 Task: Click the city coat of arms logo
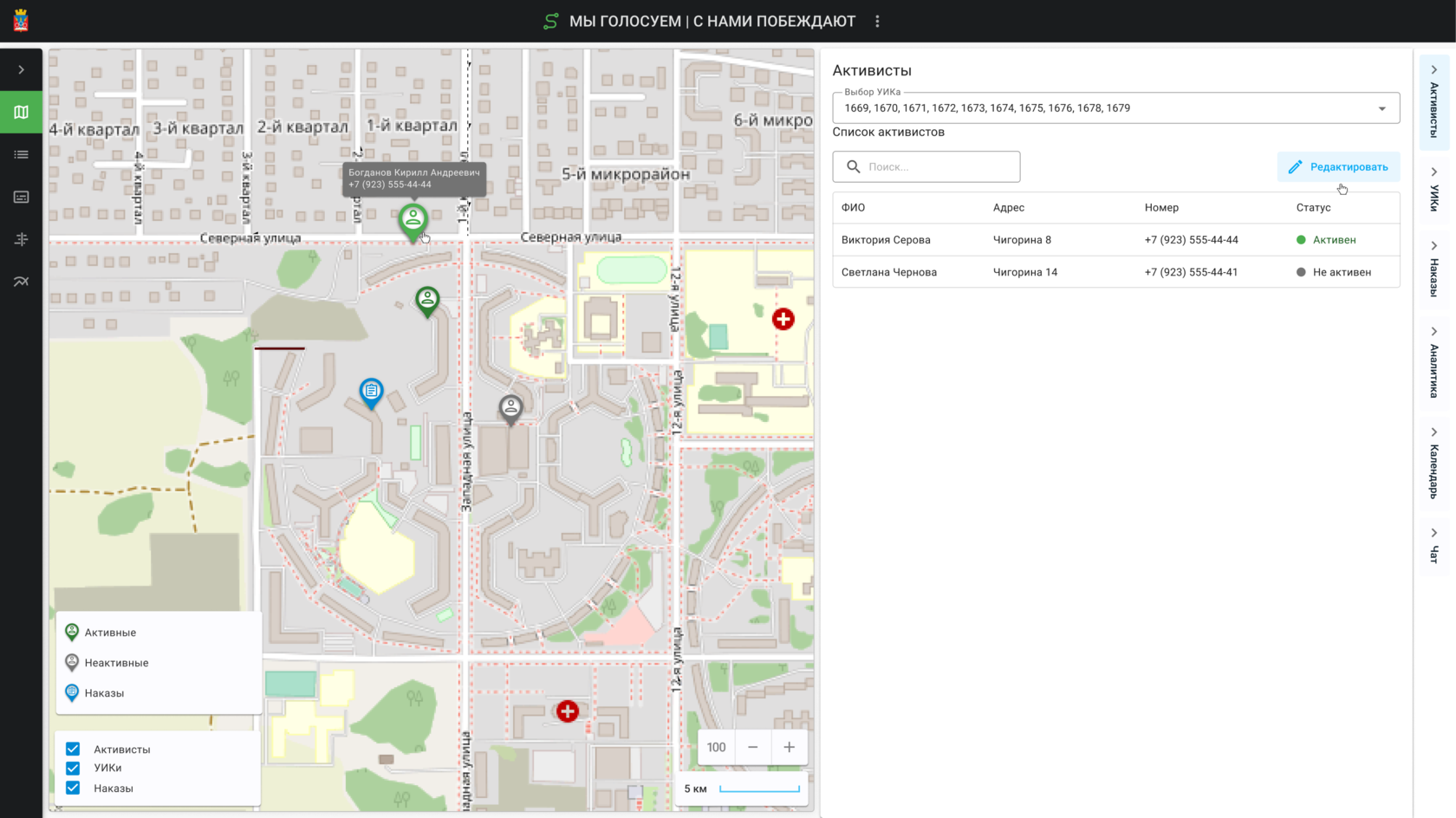pos(21,21)
